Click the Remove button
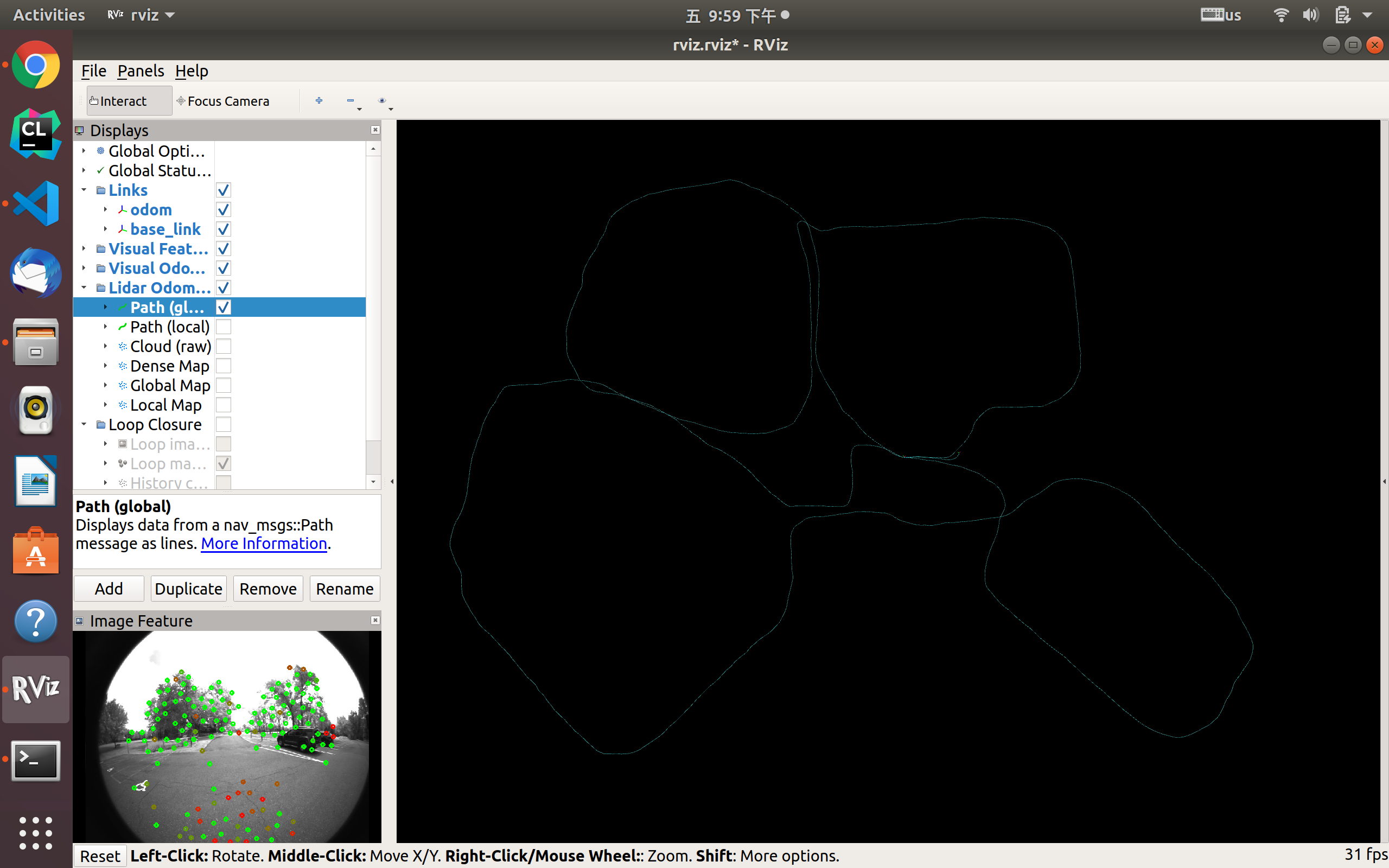Image resolution: width=1389 pixels, height=868 pixels. coord(268,589)
